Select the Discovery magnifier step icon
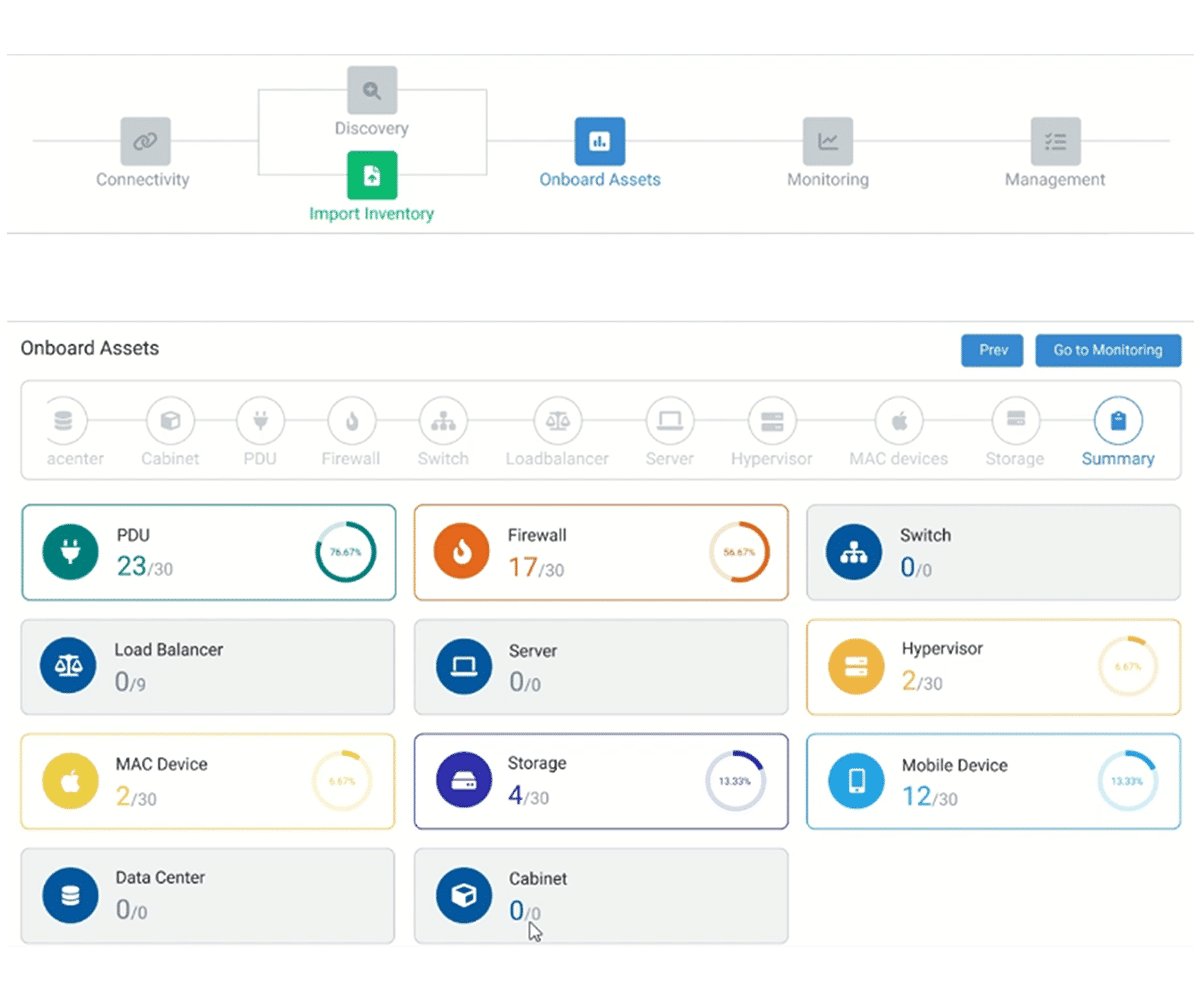This screenshot has height=1000, width=1200. click(372, 91)
